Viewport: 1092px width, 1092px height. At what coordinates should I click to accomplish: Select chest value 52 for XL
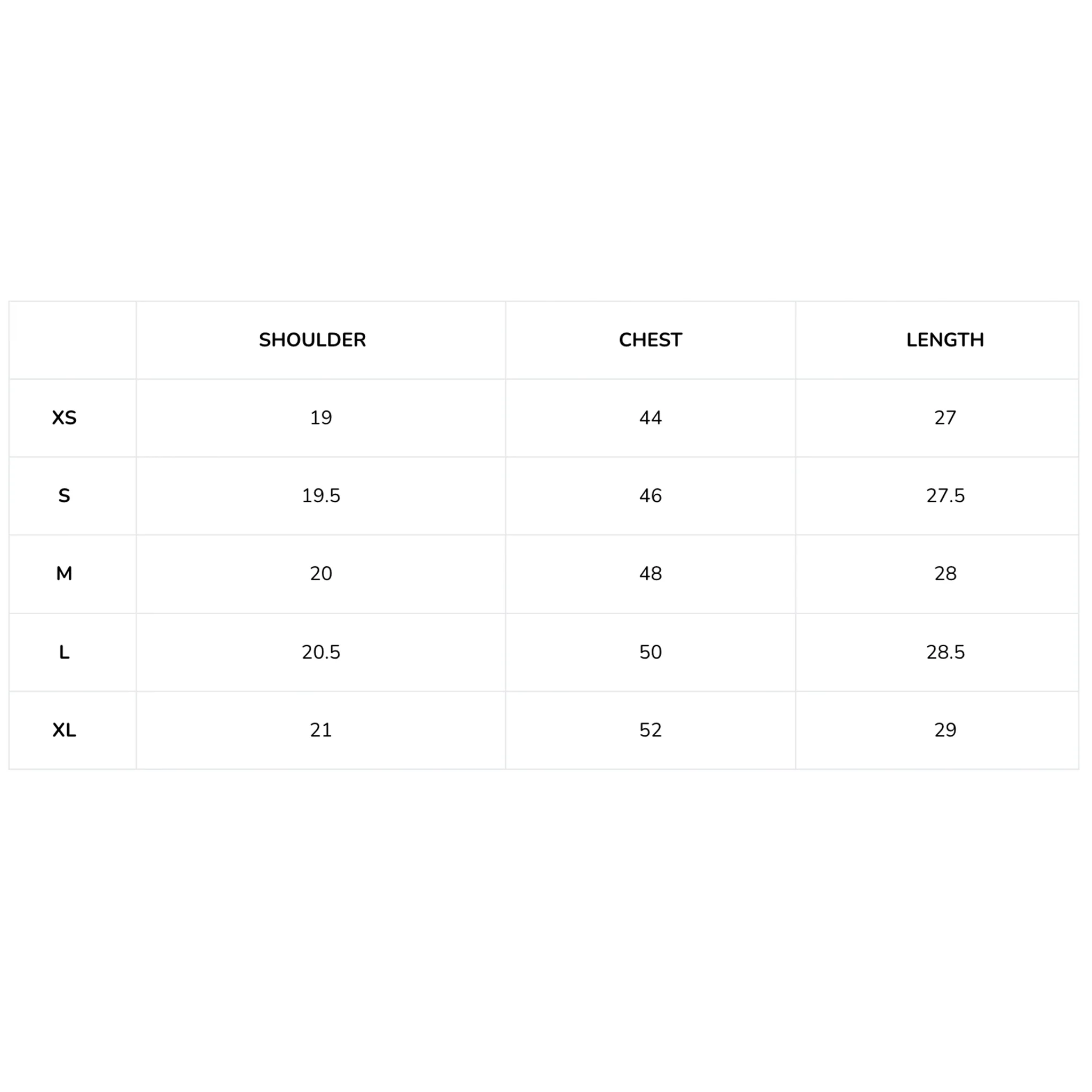point(650,730)
